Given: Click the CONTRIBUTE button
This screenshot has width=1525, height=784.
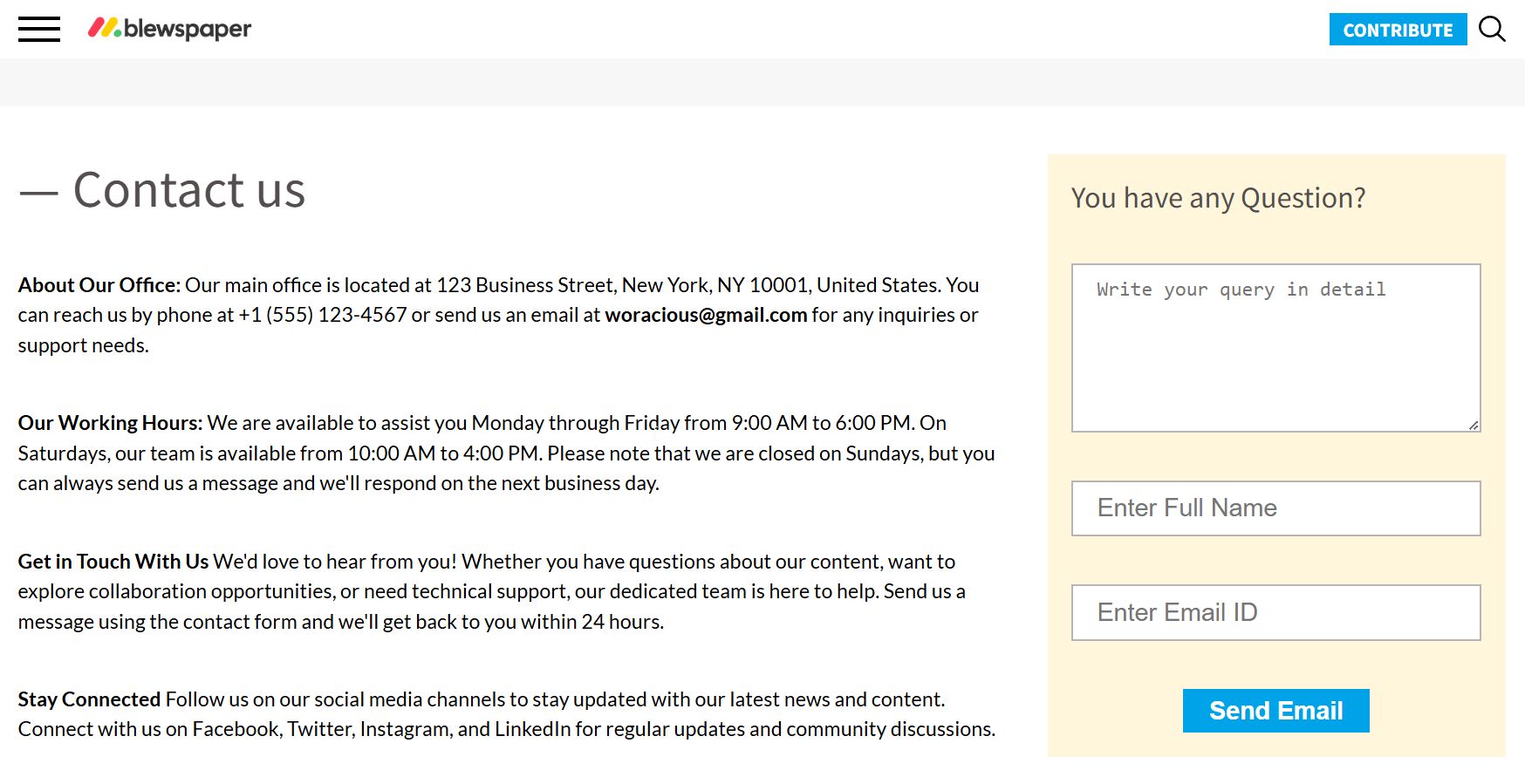Looking at the screenshot, I should coord(1398,30).
